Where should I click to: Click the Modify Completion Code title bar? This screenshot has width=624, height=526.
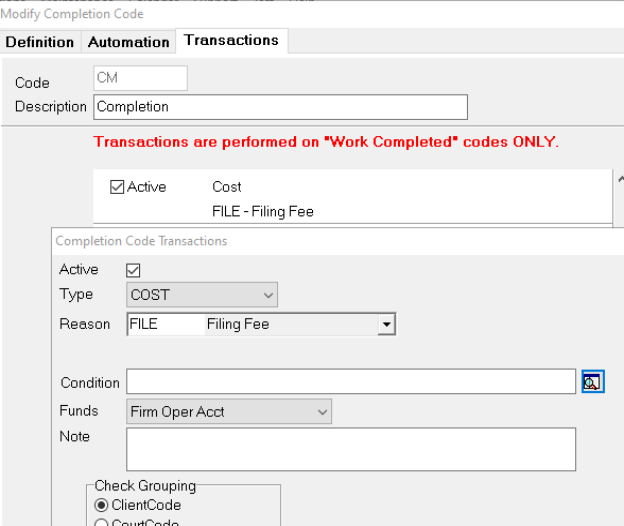[x=200, y=14]
